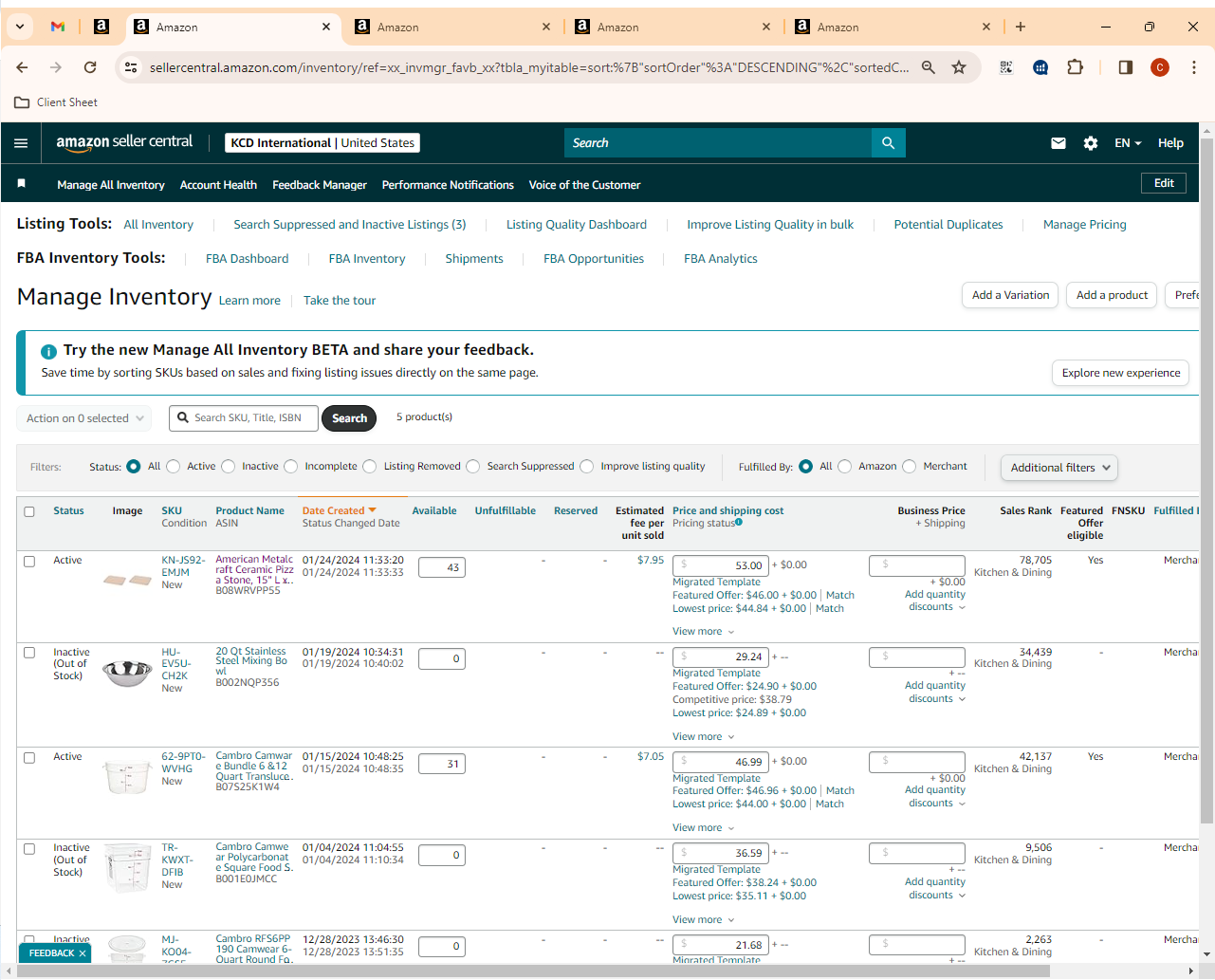This screenshot has width=1215, height=980.
Task: Click the browser back arrow
Action: (x=22, y=67)
